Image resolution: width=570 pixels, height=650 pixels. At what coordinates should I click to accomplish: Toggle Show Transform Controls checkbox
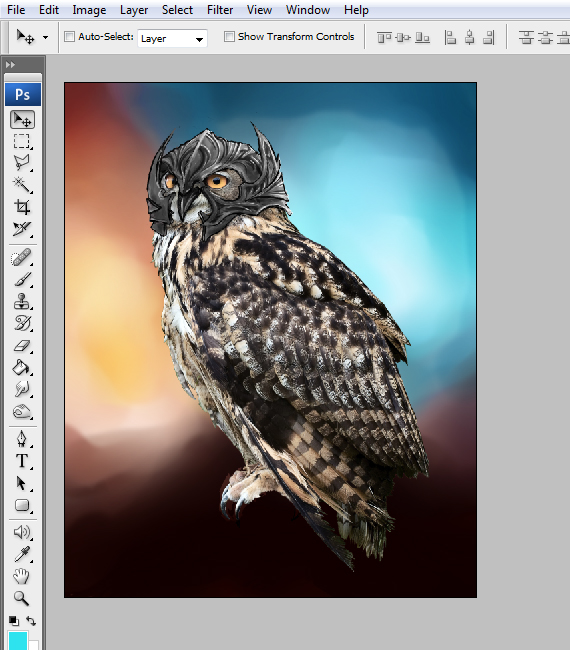(229, 36)
